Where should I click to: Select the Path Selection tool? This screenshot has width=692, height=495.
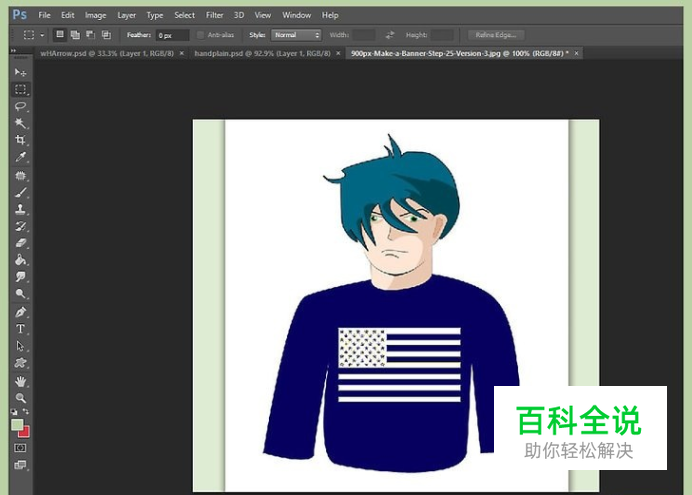20,346
